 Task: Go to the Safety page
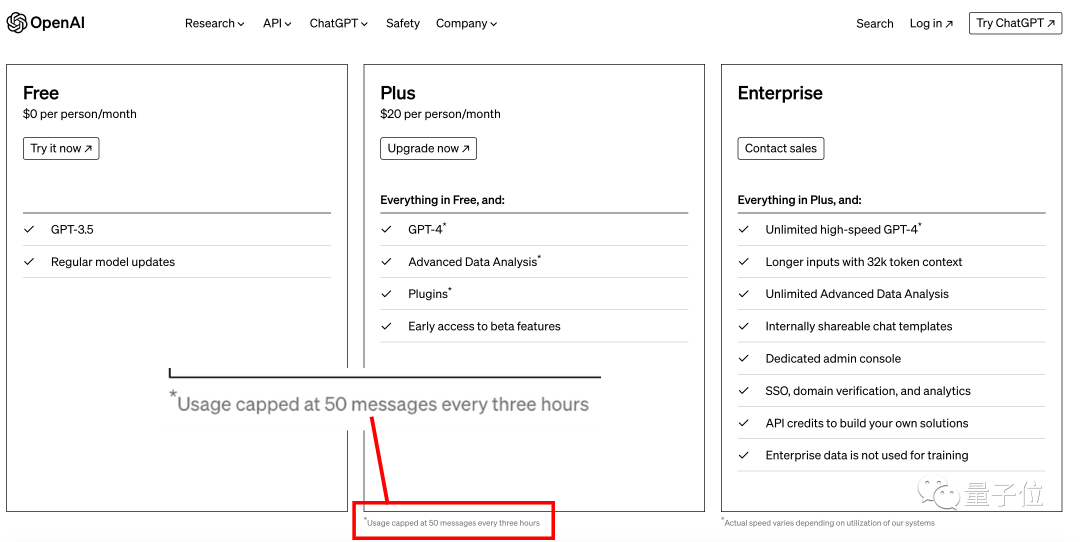tap(403, 23)
